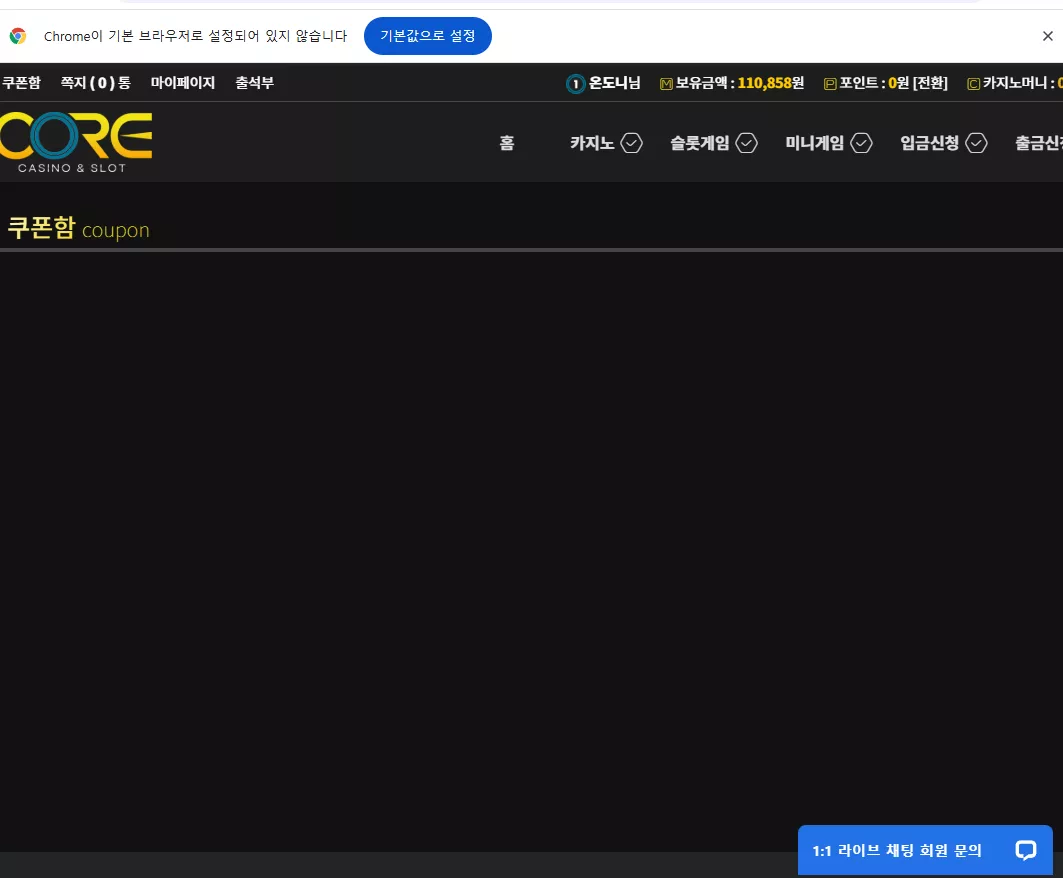Click the 포인트 : 0원 label
The width and height of the screenshot is (1063, 878).
875,83
